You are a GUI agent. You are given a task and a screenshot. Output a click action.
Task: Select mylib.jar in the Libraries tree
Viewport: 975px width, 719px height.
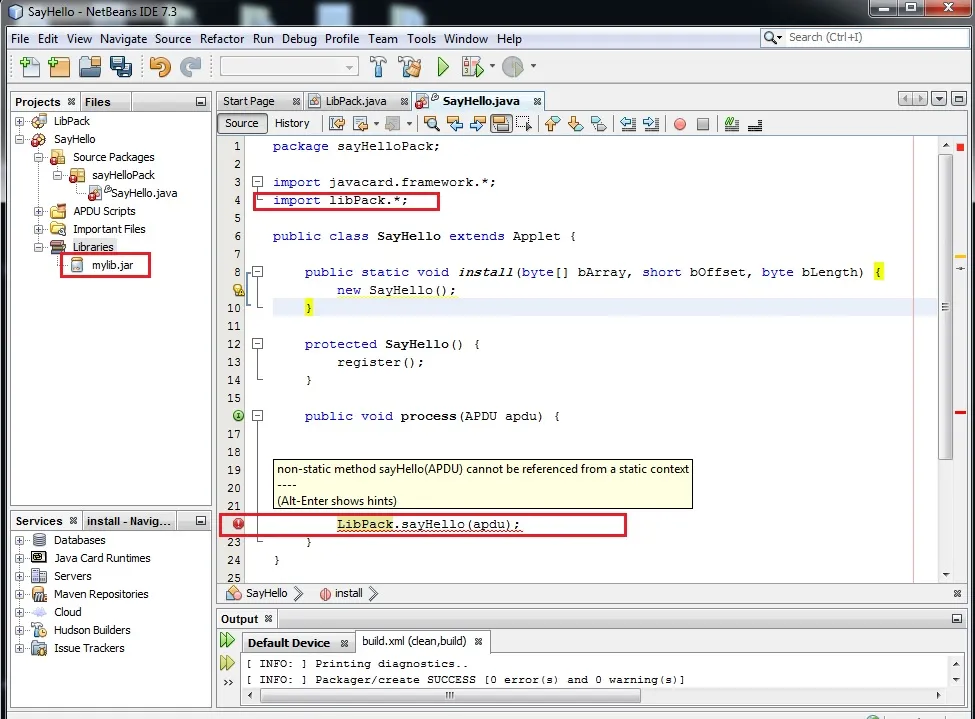112,265
